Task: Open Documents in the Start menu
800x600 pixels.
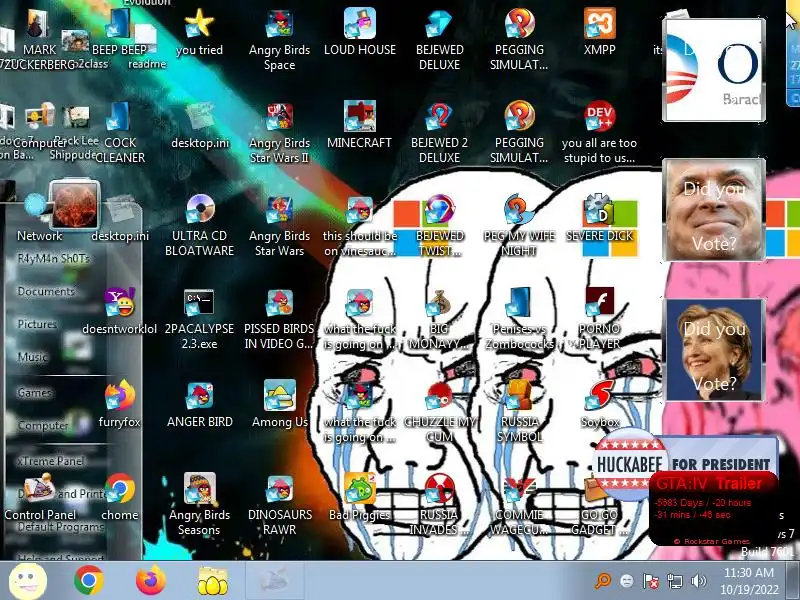Action: tap(46, 291)
